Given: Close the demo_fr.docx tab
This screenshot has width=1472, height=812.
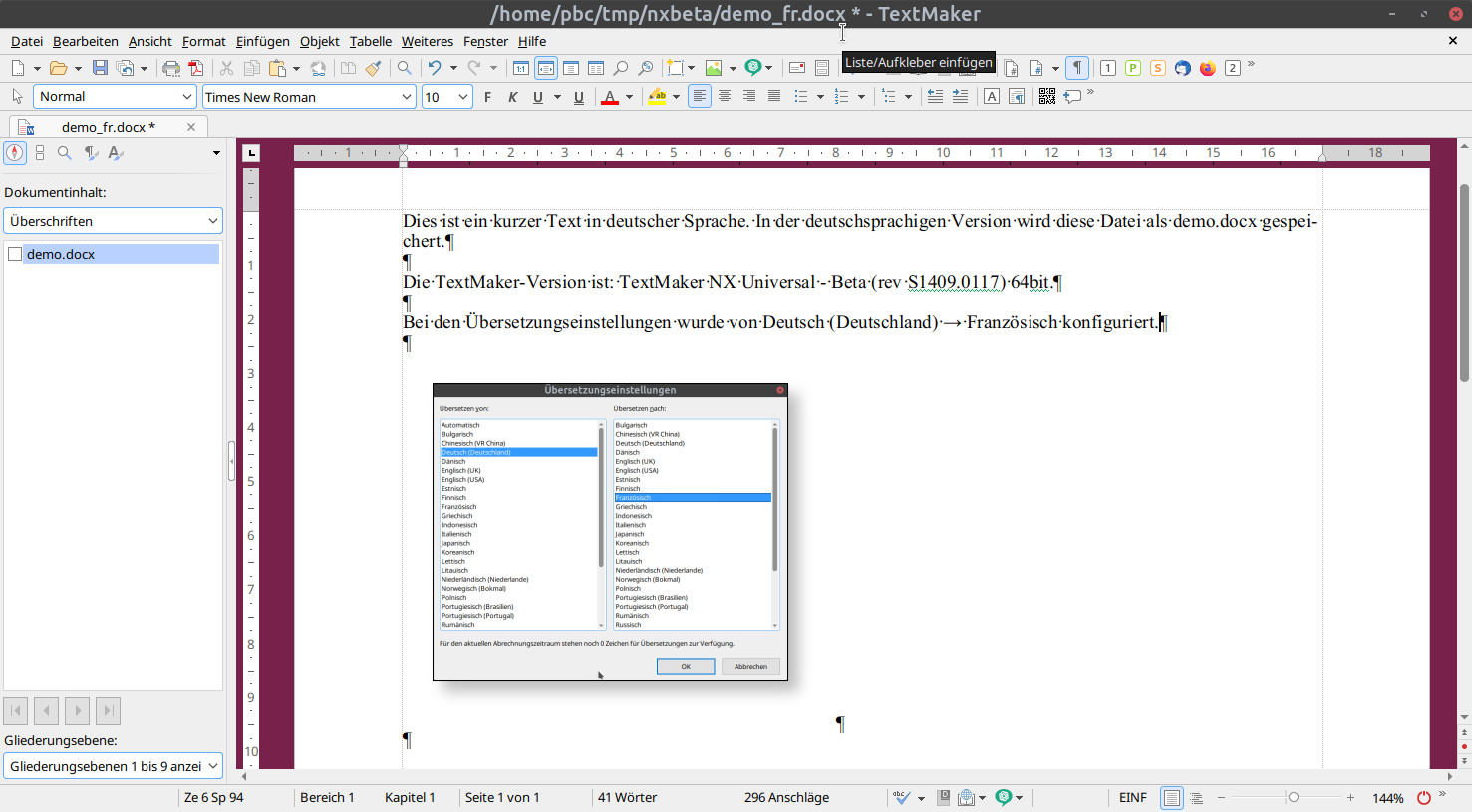Looking at the screenshot, I should click(191, 127).
